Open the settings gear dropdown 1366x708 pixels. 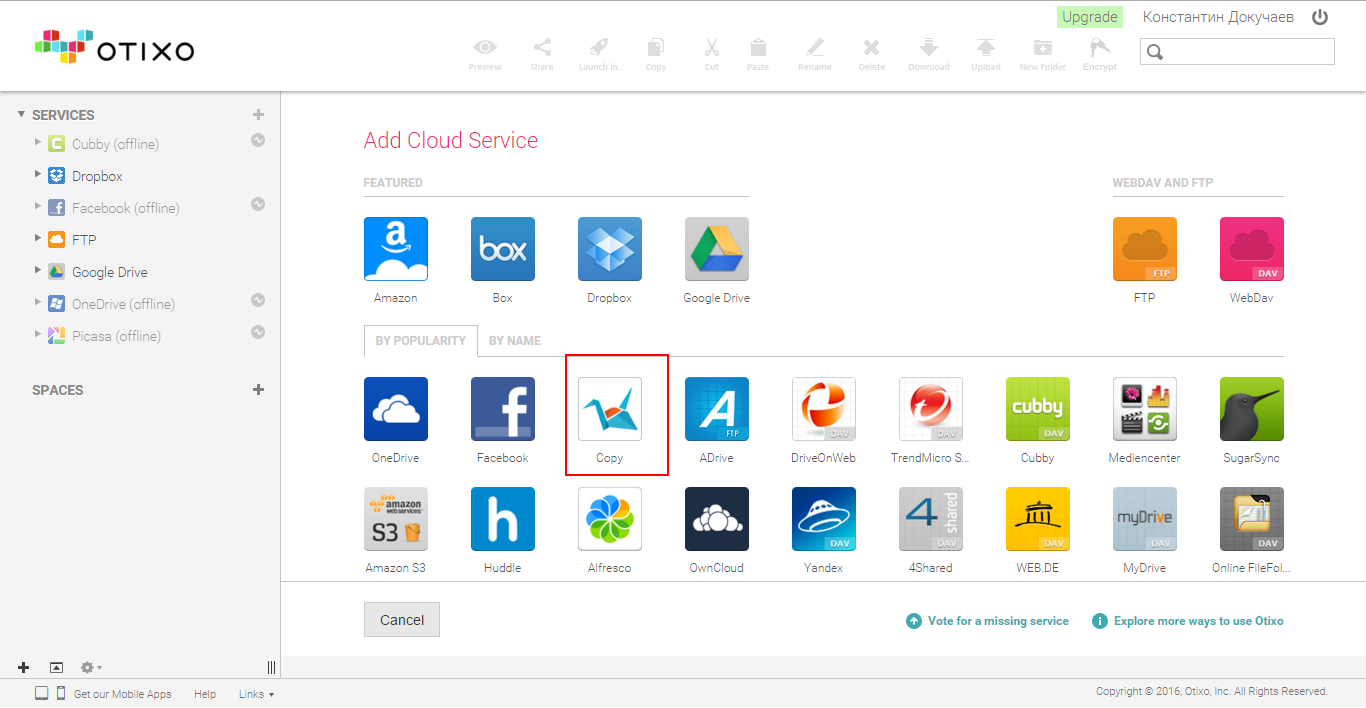click(91, 667)
